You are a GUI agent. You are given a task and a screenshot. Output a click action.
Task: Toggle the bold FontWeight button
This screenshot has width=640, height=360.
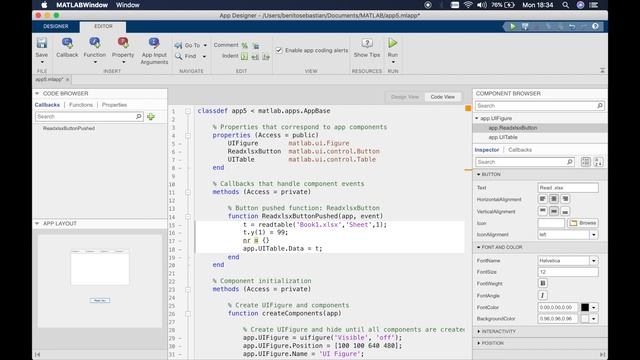(542, 283)
